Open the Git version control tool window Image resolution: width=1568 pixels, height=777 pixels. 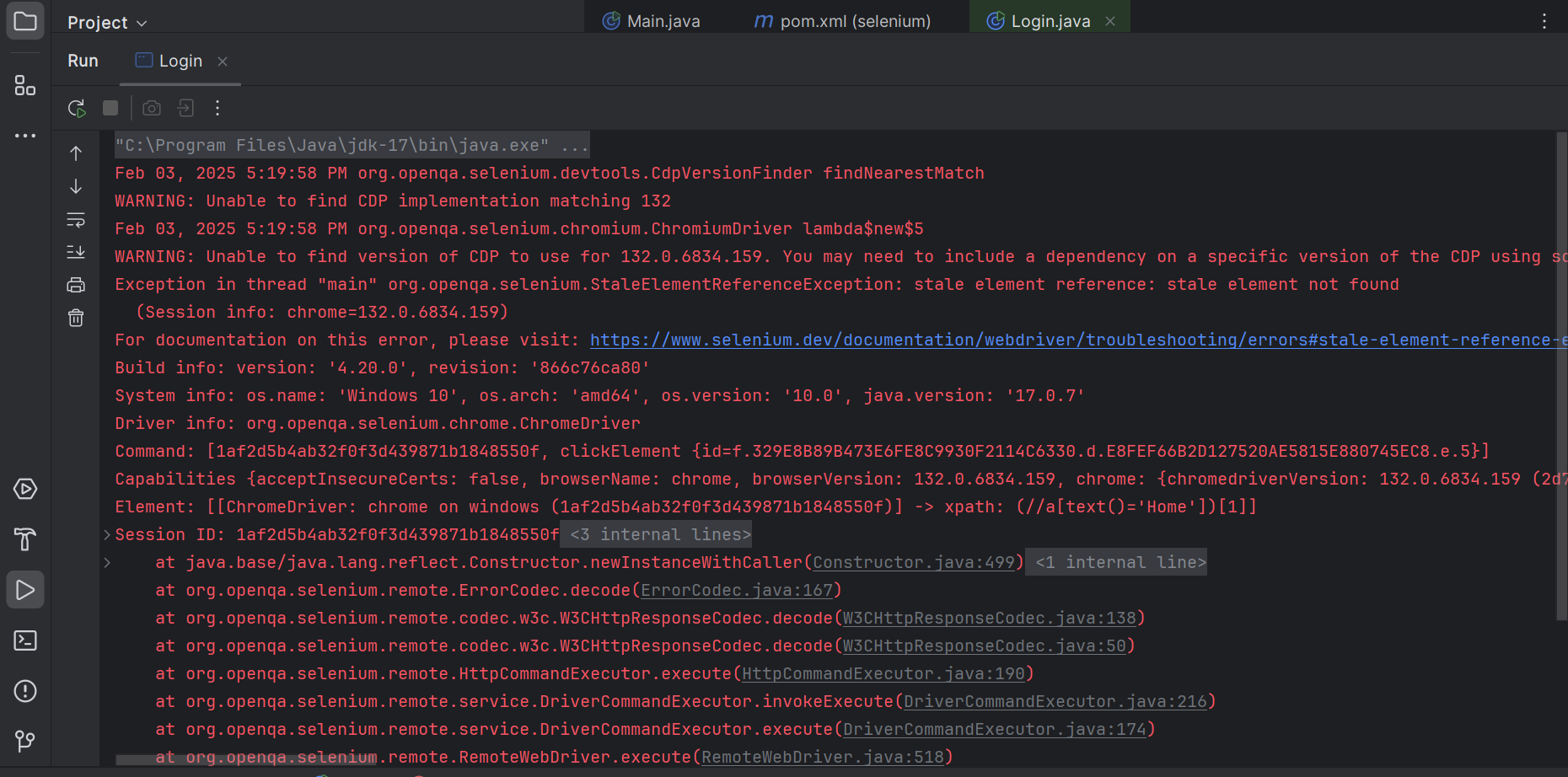tap(25, 741)
